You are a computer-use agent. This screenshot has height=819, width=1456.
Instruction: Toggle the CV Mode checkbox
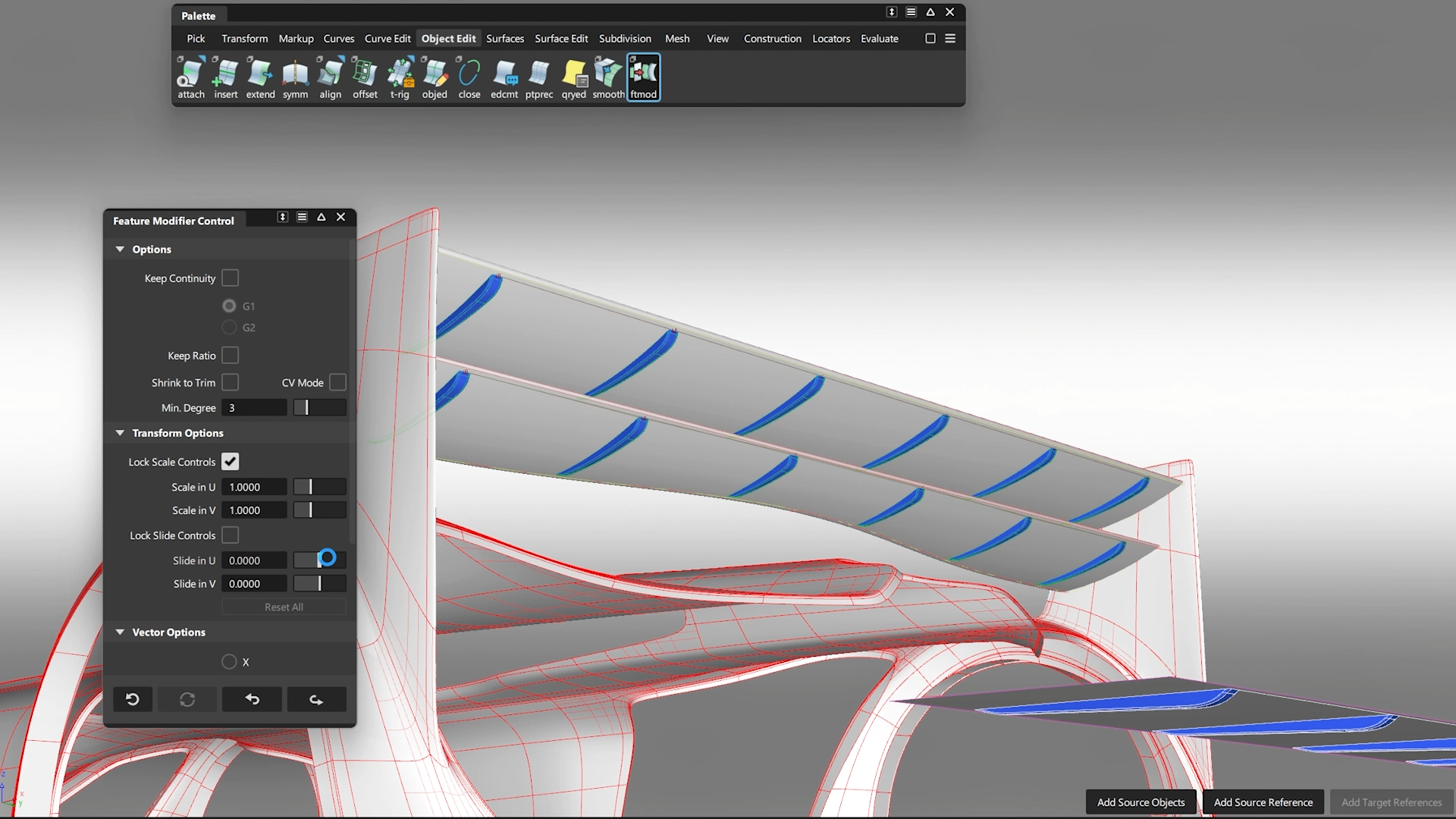[338, 383]
